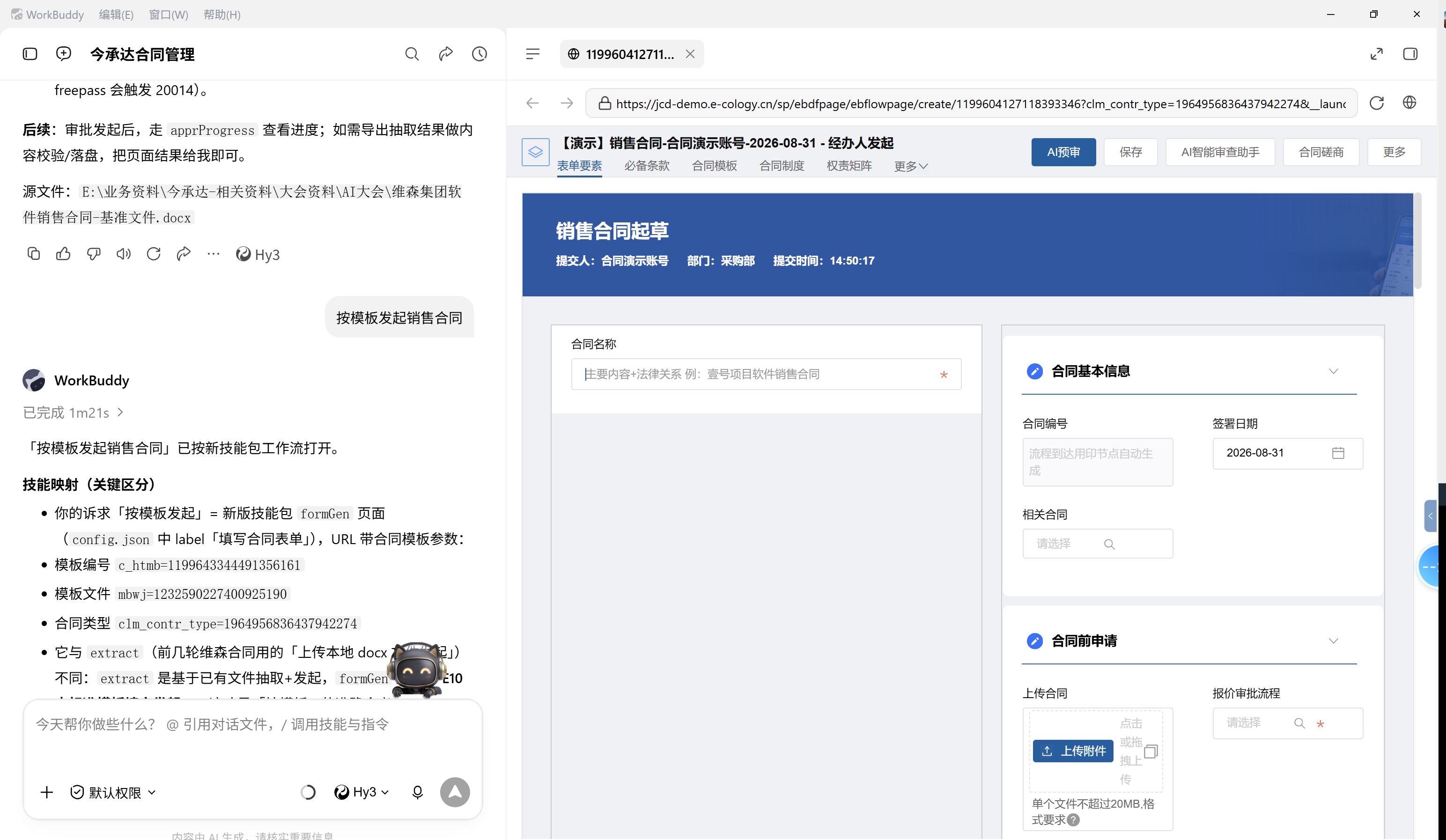Screen dimensions: 1446x840
Task: Click the form's vertical scrollbar
Action: tap(1417, 241)
